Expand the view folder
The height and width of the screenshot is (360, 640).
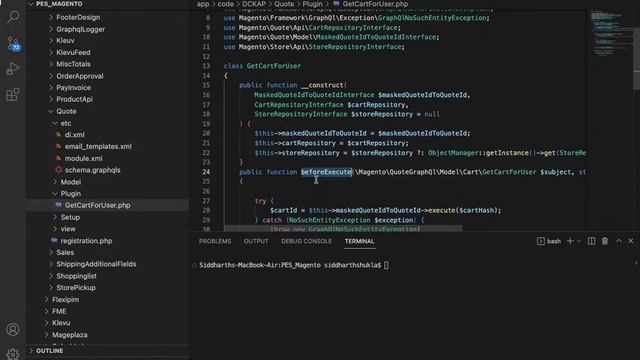point(68,229)
